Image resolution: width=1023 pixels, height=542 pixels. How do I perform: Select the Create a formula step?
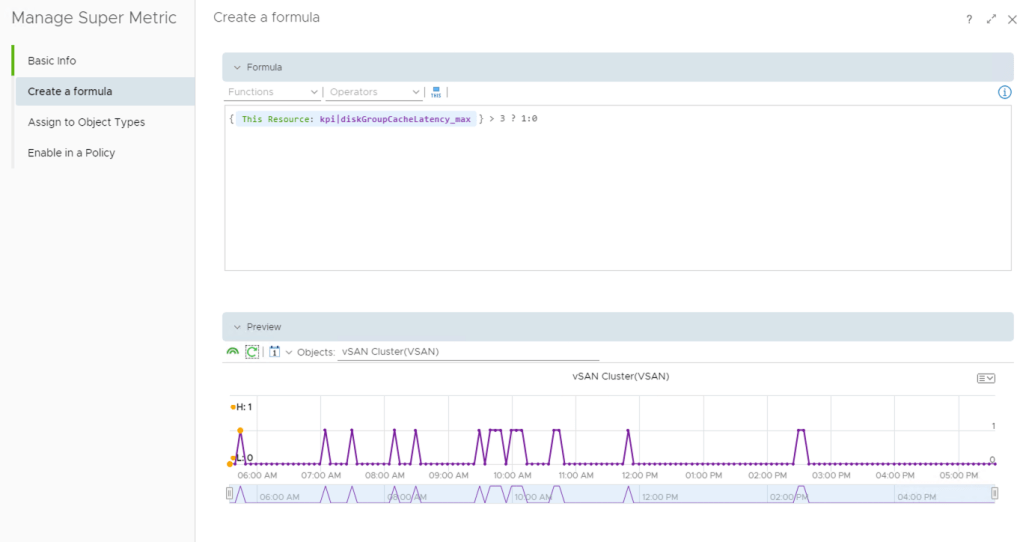70,92
